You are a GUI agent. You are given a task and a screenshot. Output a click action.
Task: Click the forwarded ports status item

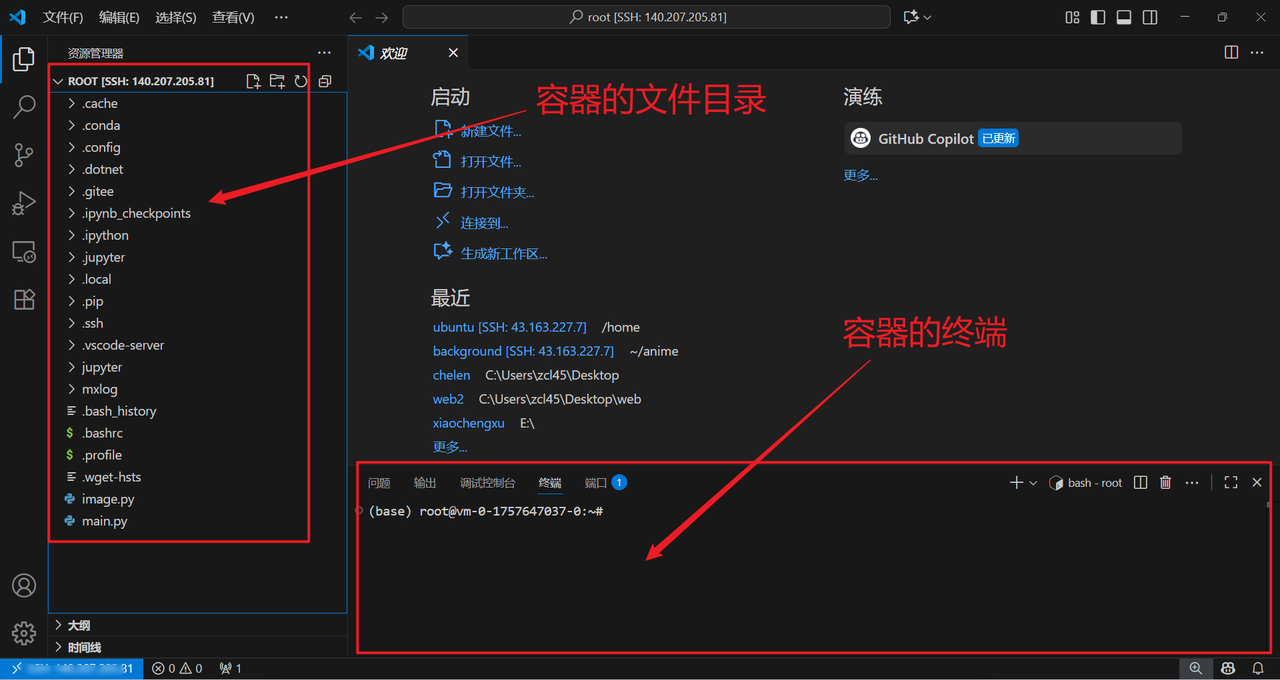pyautogui.click(x=230, y=668)
